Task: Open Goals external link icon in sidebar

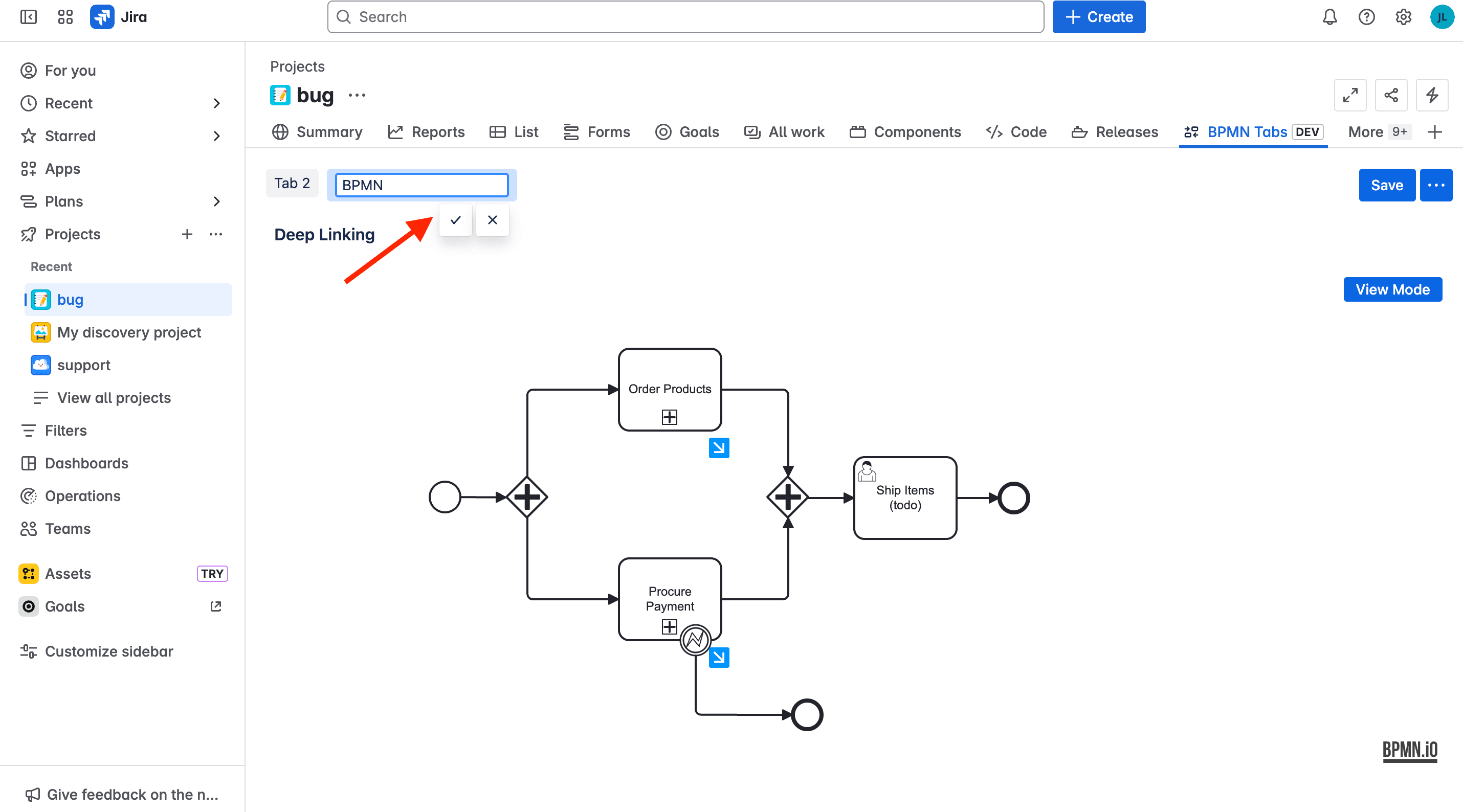Action: click(x=216, y=606)
